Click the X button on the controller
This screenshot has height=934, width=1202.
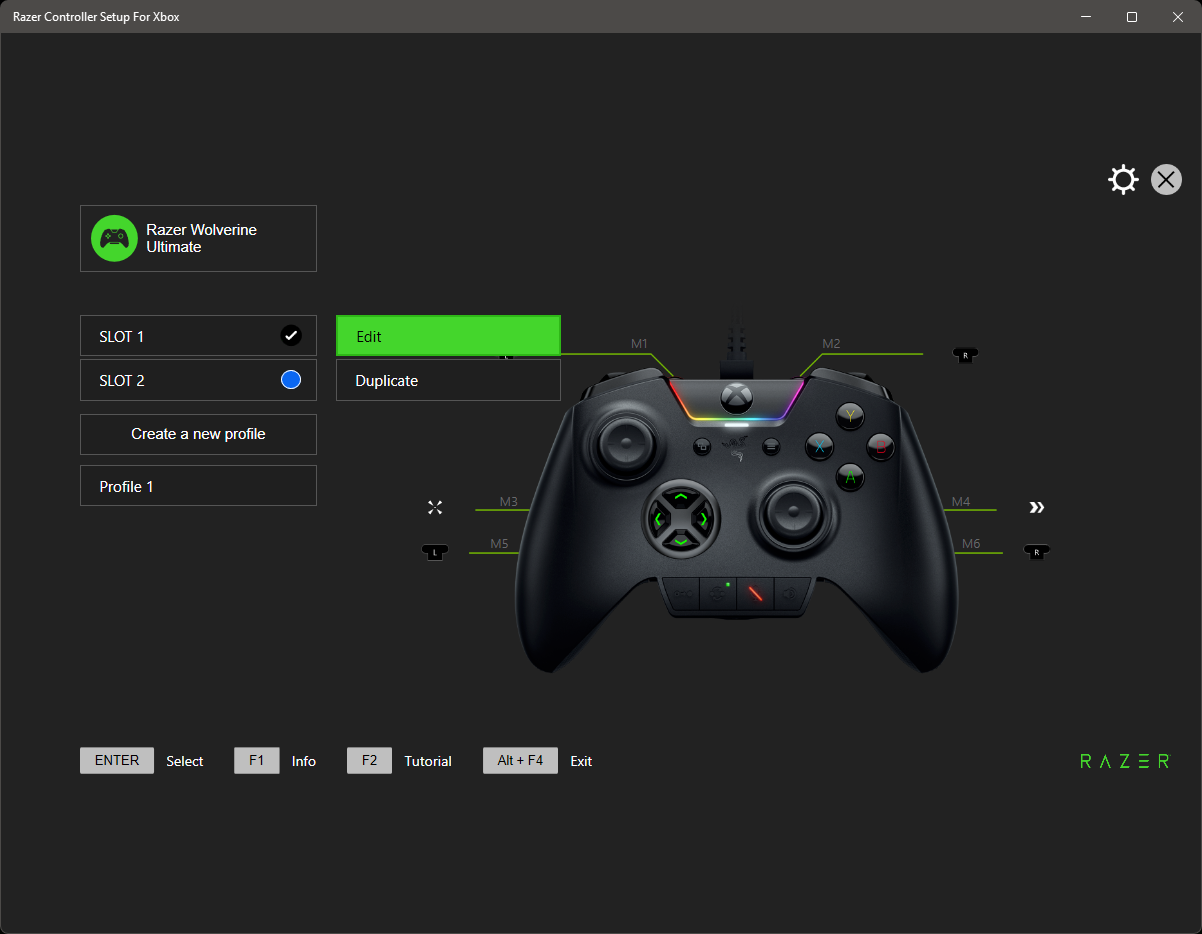[x=820, y=446]
